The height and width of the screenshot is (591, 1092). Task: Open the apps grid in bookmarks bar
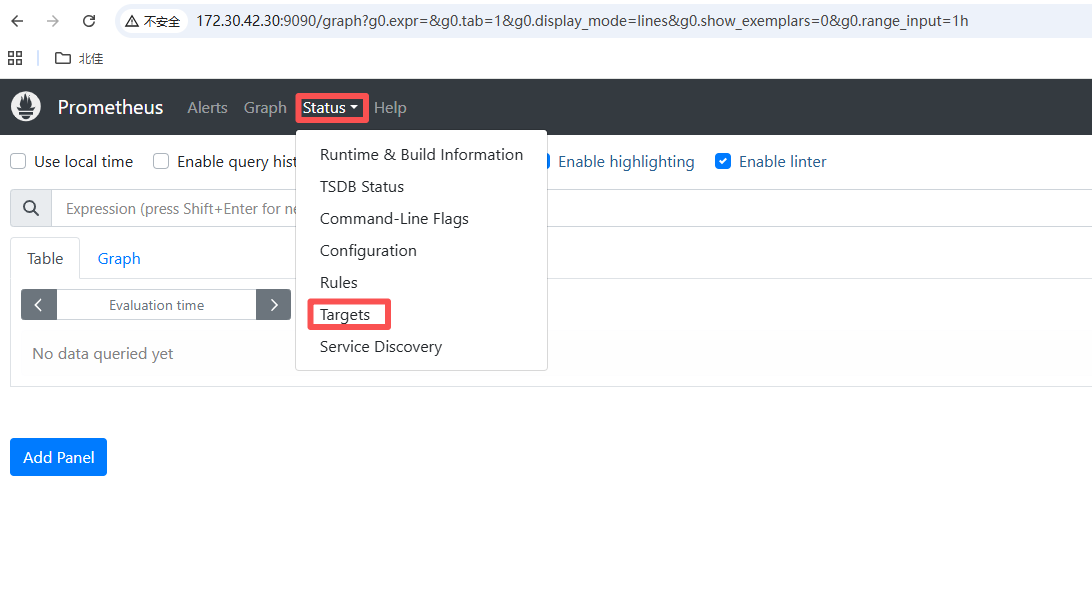[x=15, y=58]
